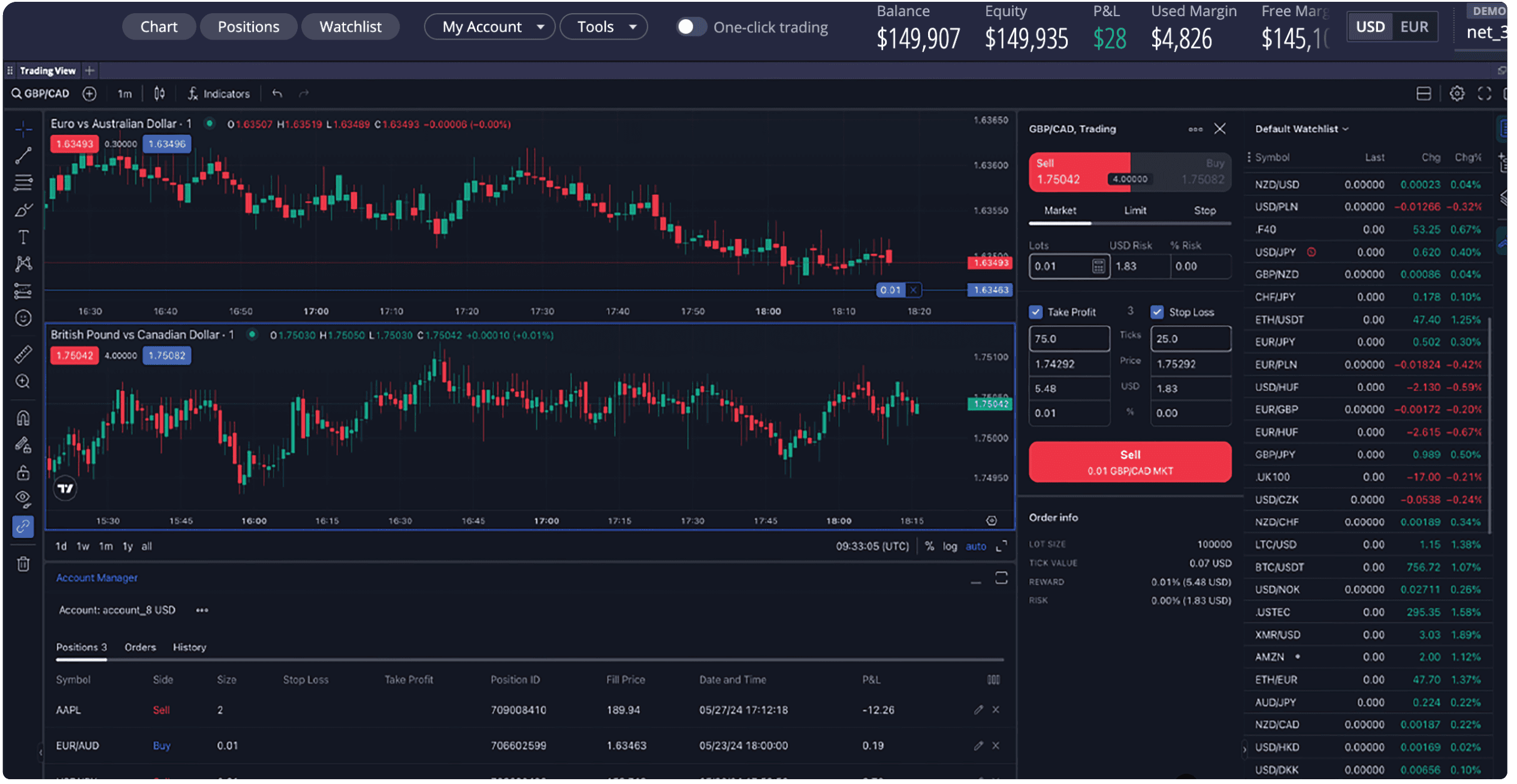Screen dimensions: 1517x784
Task: Open chart settings gear icon
Action: coord(1456,93)
